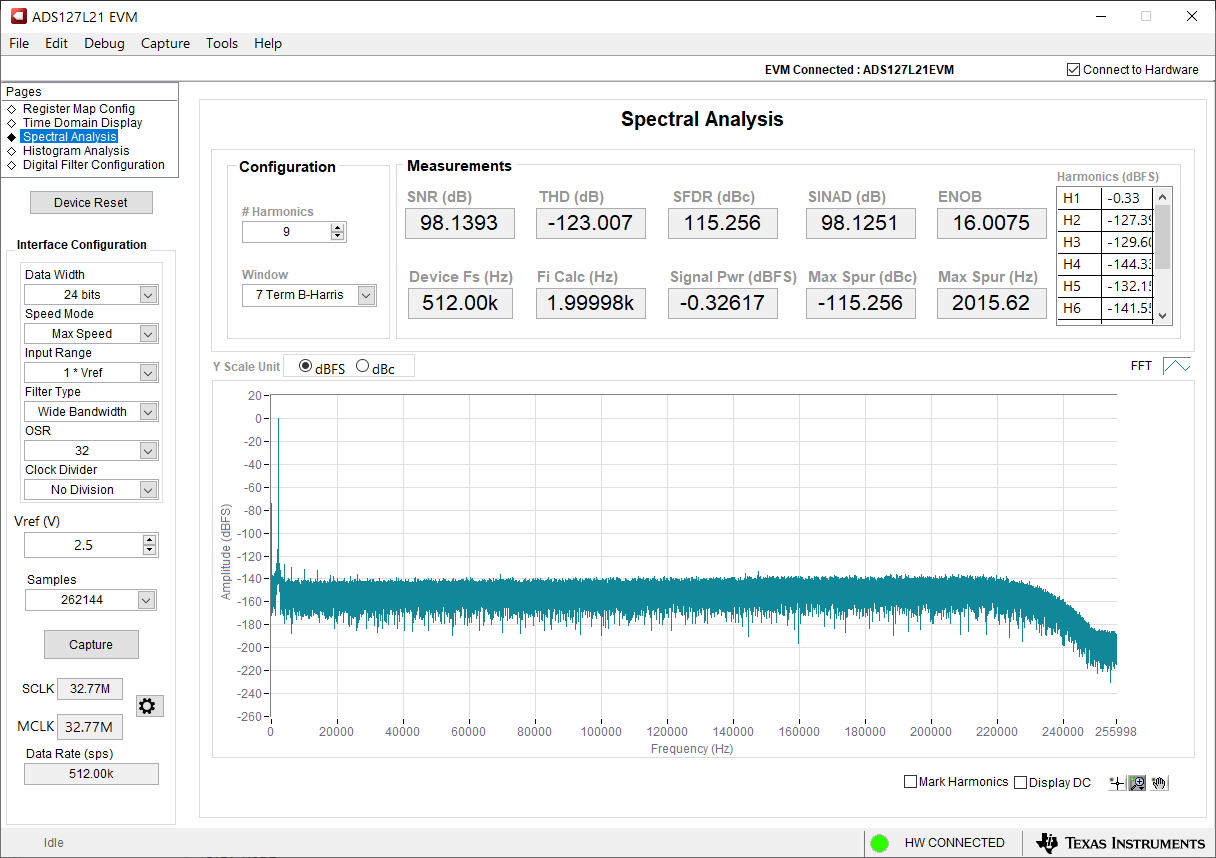Screen dimensions: 1216x858
Task: Open the Capture menu
Action: point(165,43)
